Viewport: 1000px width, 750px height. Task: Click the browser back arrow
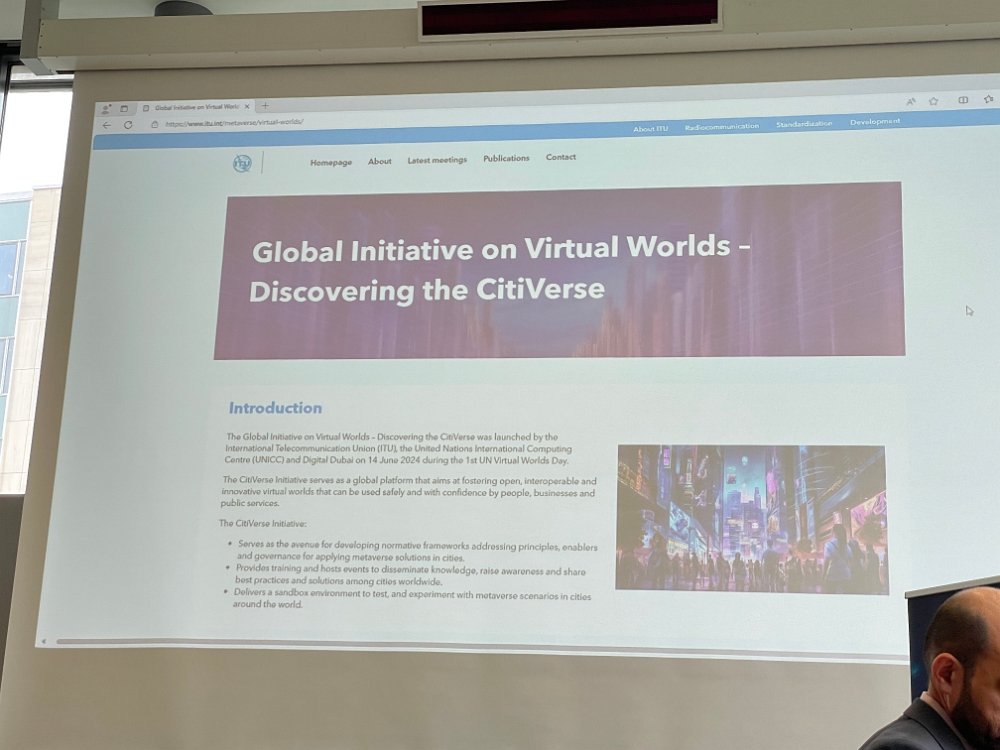point(107,125)
